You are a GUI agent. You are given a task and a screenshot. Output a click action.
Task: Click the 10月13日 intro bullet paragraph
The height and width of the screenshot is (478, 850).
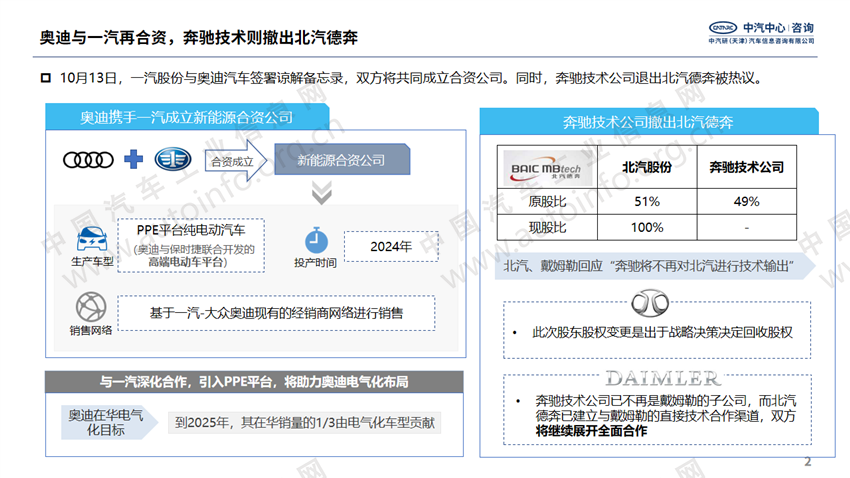[412, 78]
